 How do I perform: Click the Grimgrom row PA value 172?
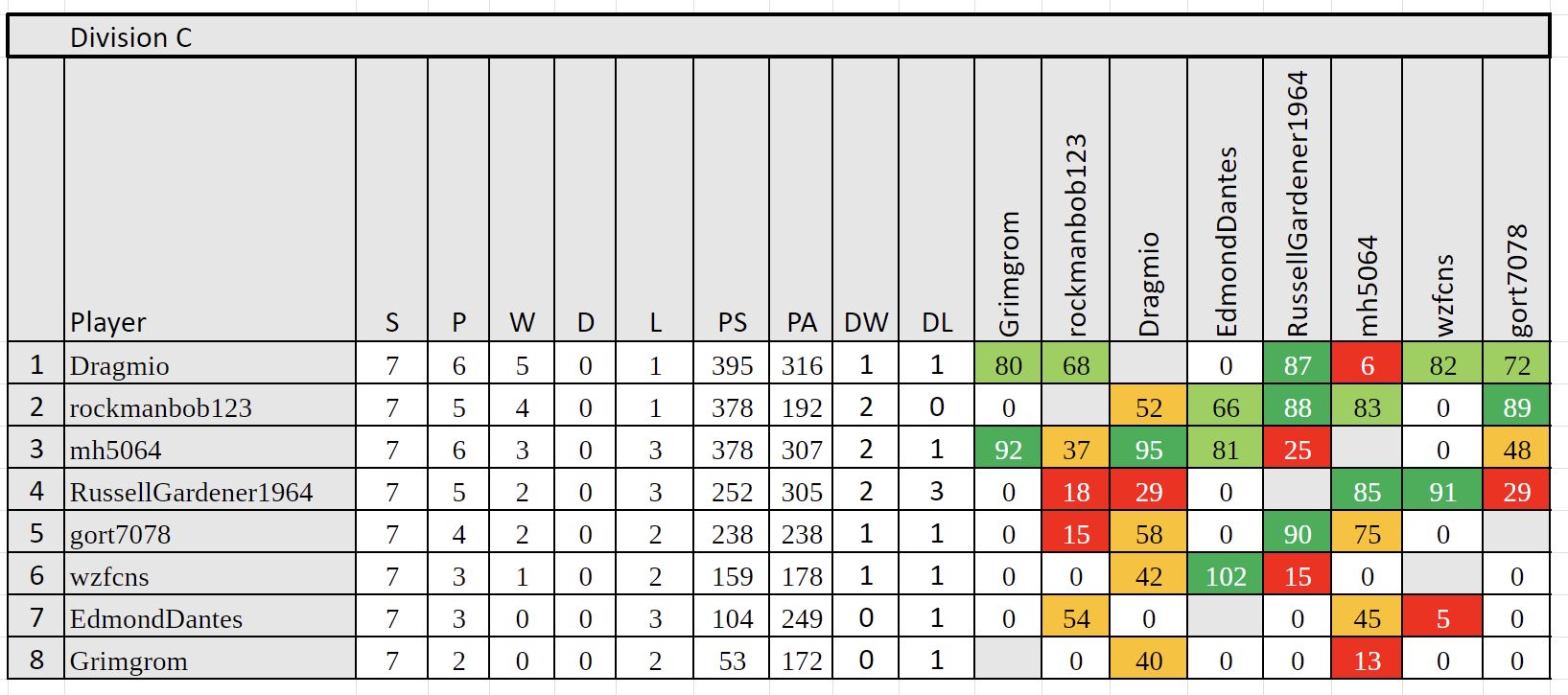pyautogui.click(x=802, y=660)
